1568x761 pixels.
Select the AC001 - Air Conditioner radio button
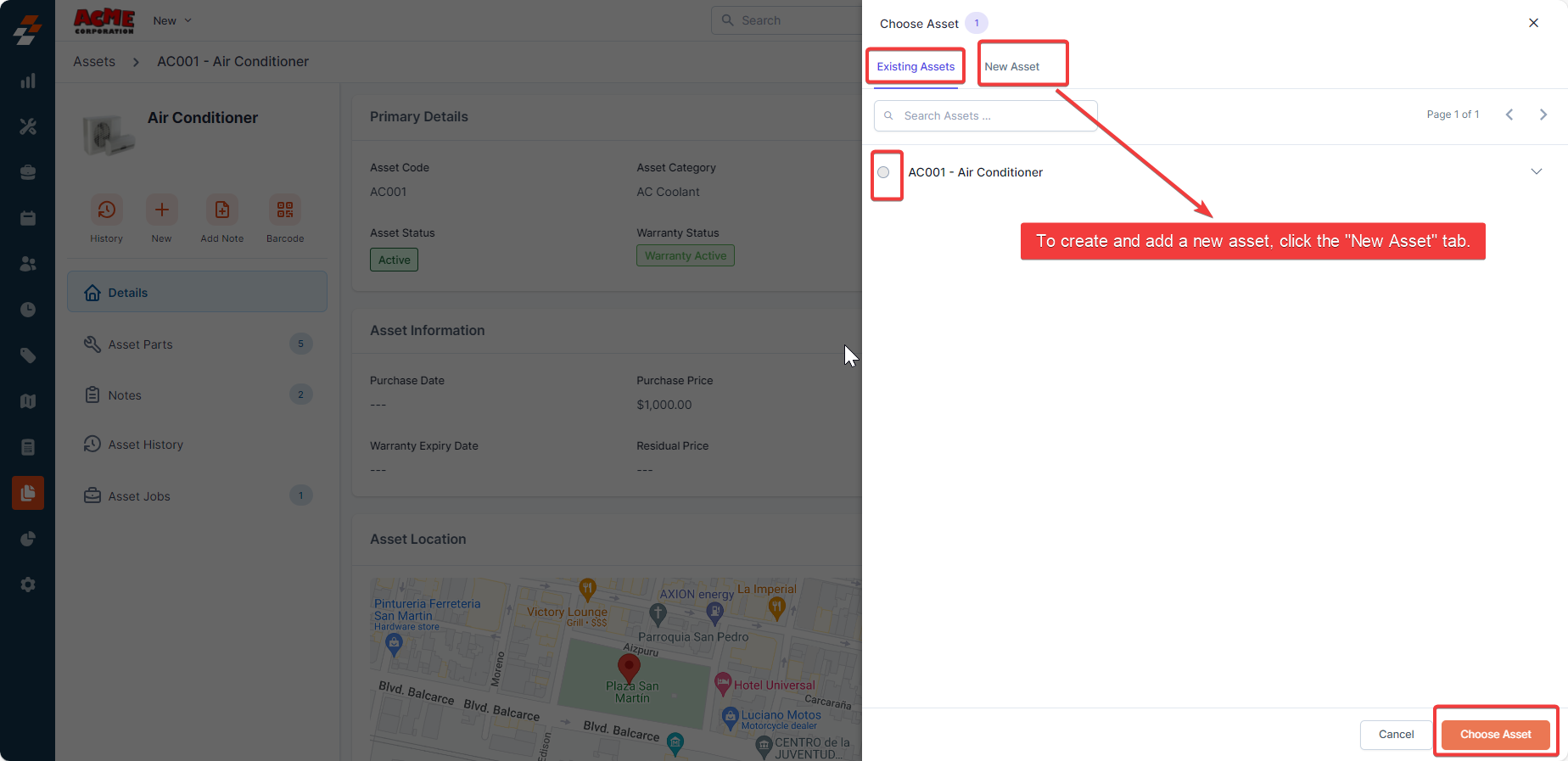(883, 172)
